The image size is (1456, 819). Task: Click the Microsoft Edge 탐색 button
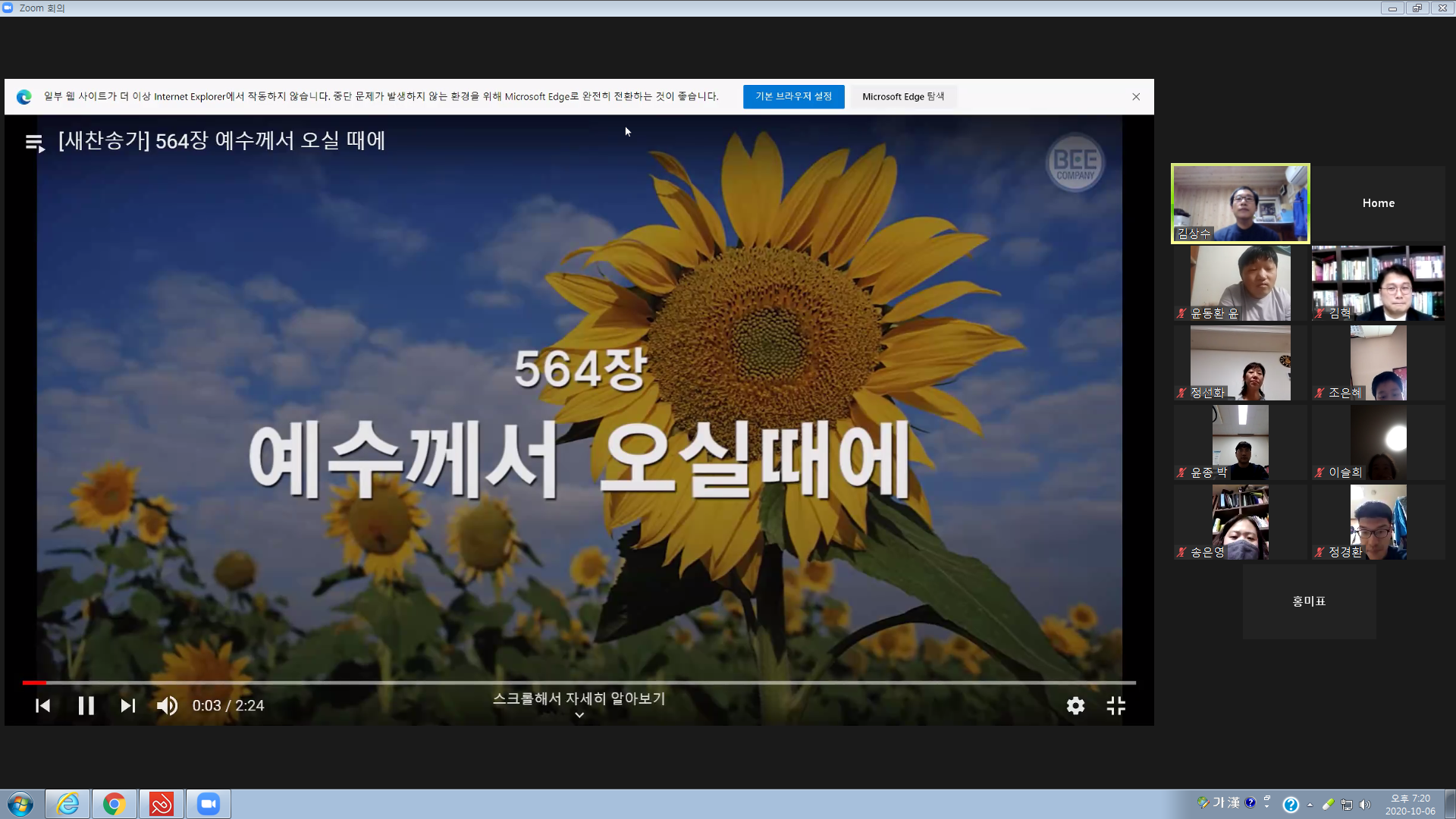click(x=903, y=96)
